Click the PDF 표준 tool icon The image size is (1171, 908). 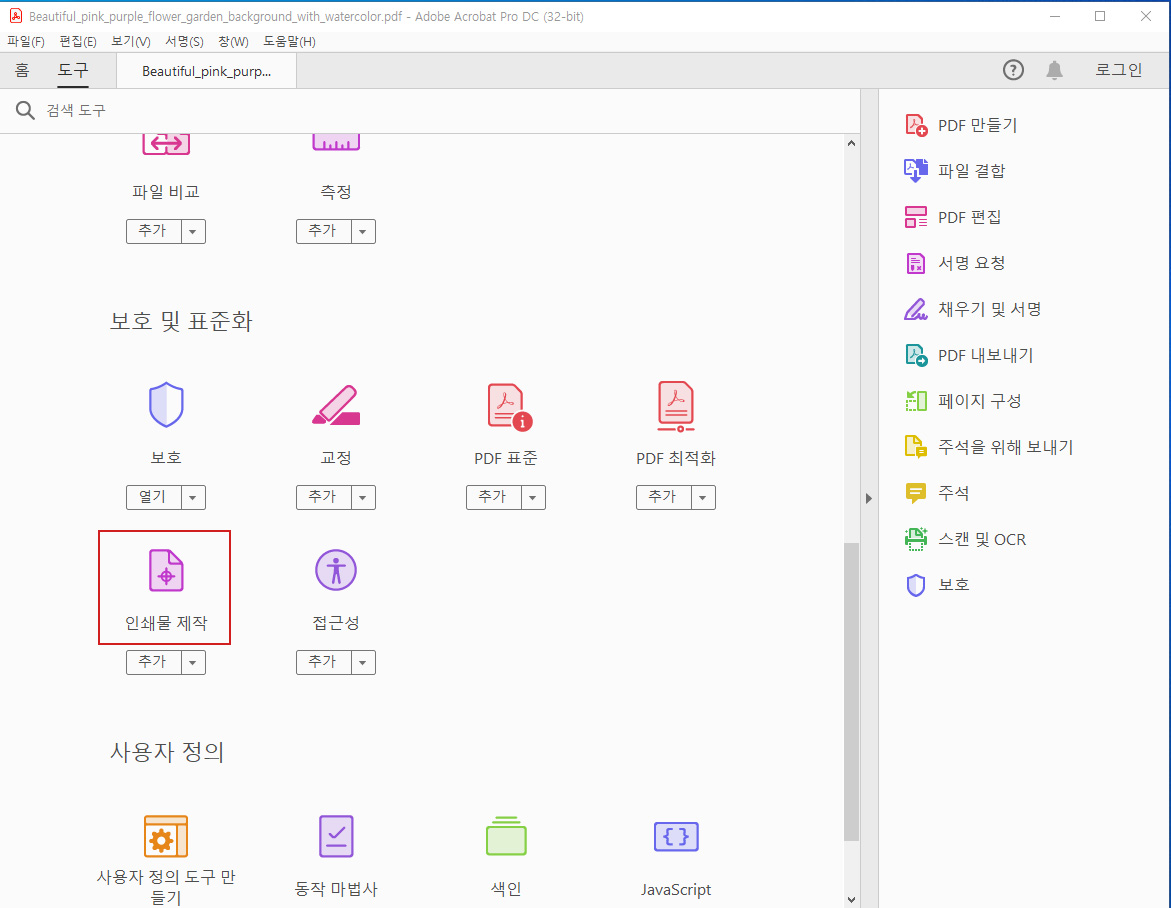pyautogui.click(x=509, y=406)
